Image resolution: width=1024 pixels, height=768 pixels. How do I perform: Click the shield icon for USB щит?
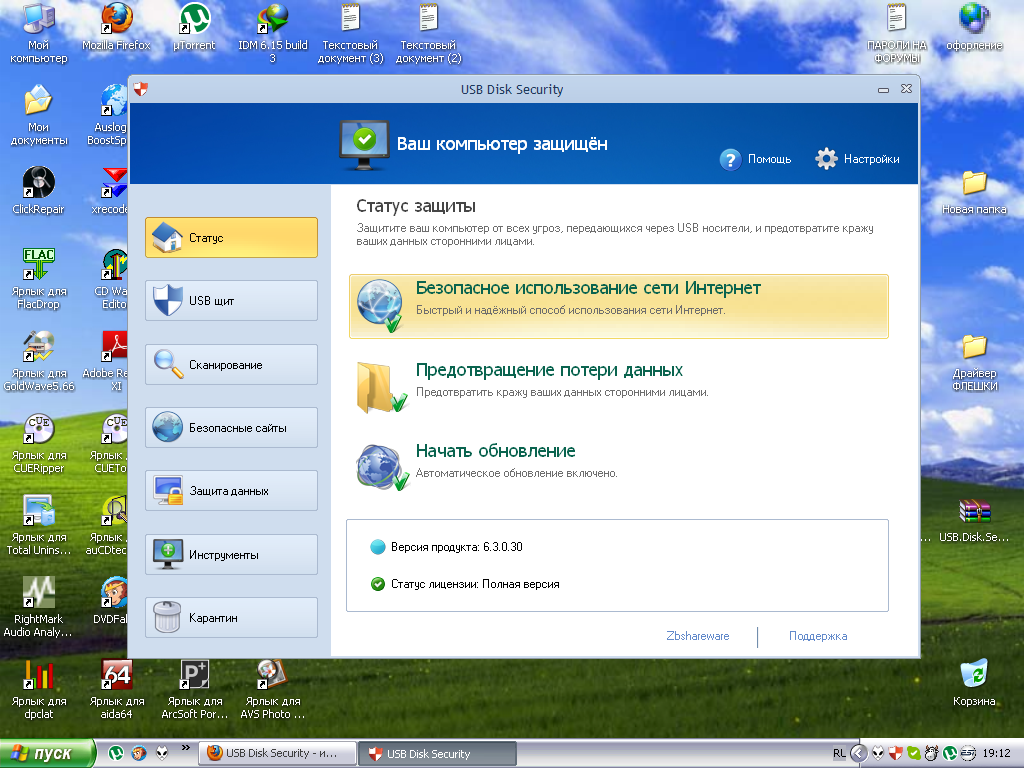tap(167, 300)
